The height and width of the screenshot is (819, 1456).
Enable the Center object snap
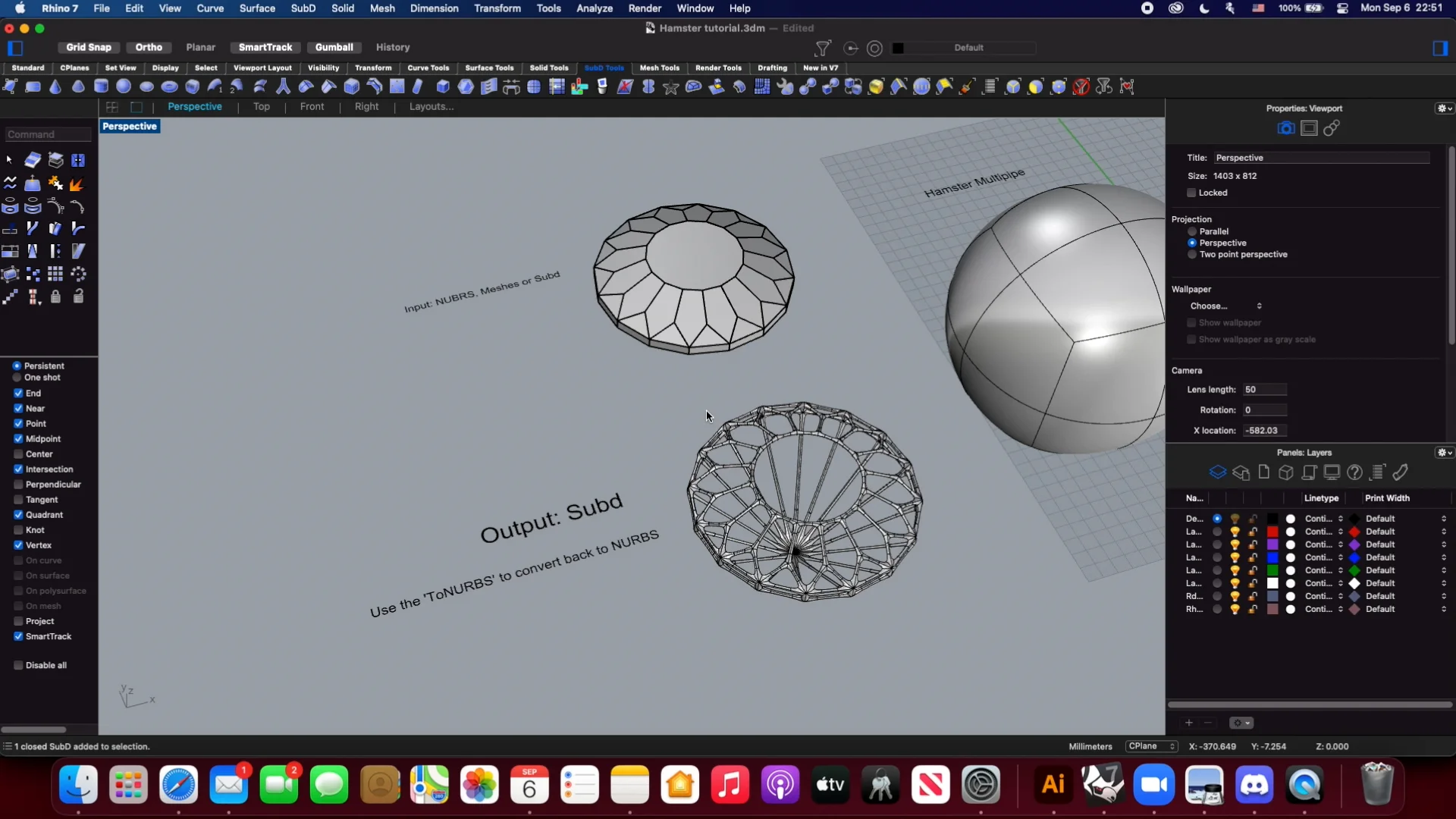pyautogui.click(x=18, y=454)
